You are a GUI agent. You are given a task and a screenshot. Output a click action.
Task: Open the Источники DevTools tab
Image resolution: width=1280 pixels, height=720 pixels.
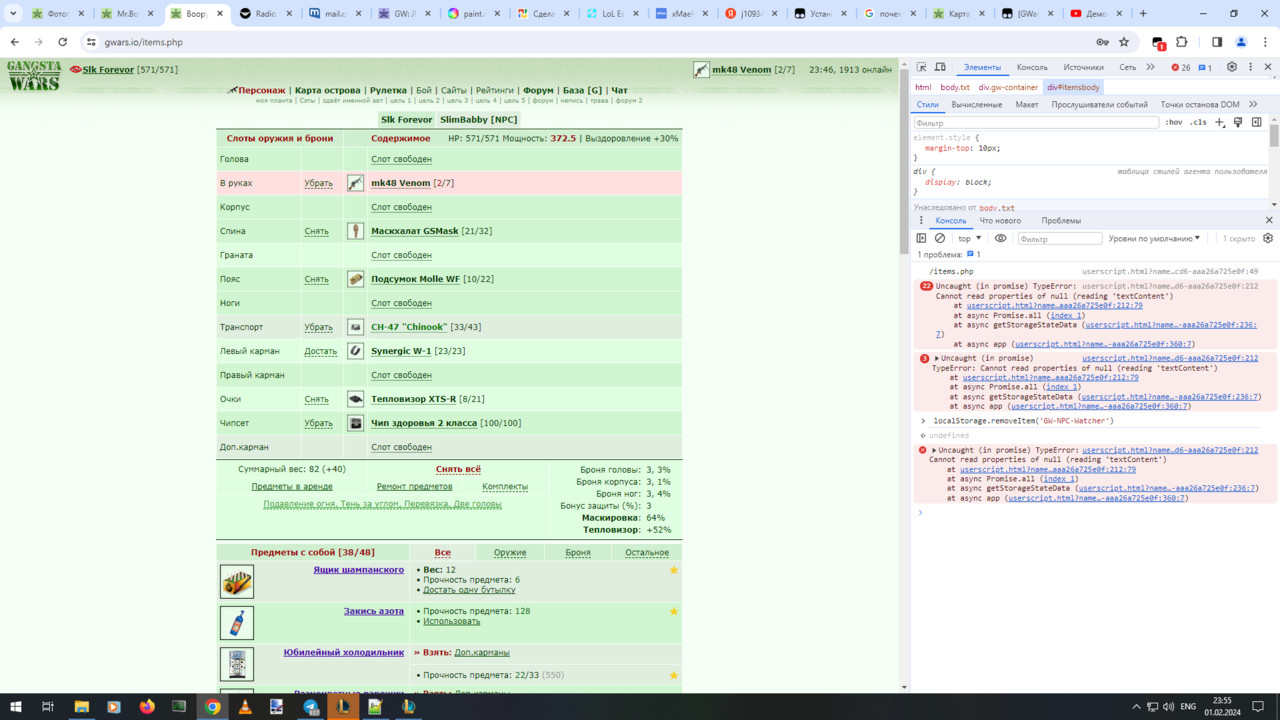(x=1083, y=67)
